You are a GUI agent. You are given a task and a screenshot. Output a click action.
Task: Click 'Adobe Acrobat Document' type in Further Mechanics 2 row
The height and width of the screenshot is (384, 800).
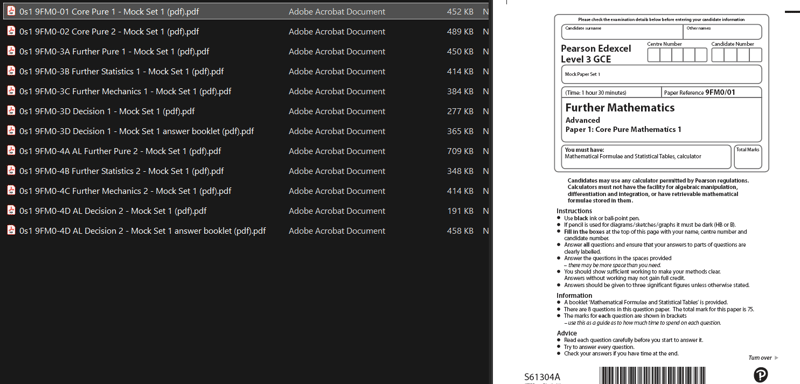tap(337, 191)
